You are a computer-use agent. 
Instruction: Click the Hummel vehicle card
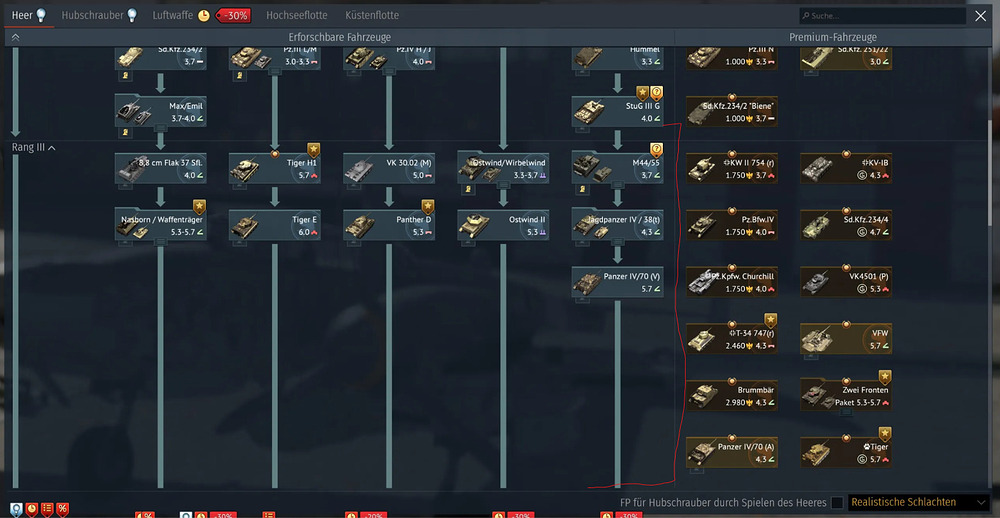[x=617, y=58]
